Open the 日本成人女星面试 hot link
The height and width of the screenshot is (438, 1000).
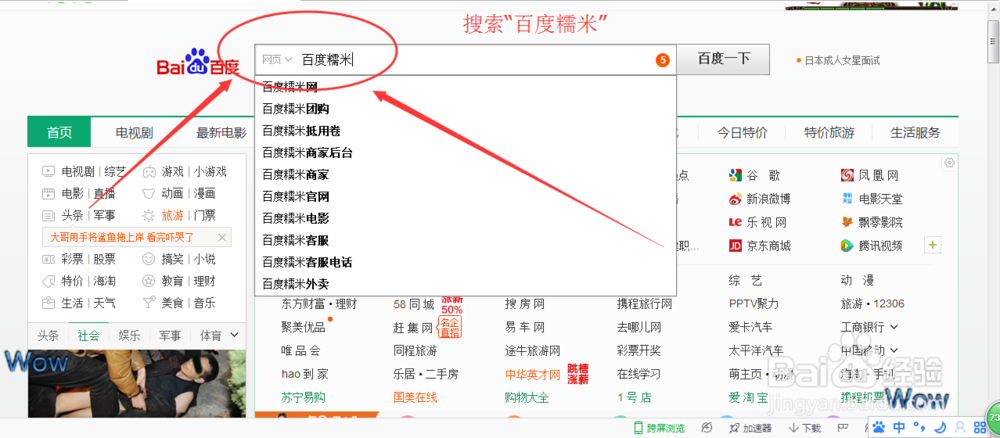point(842,61)
